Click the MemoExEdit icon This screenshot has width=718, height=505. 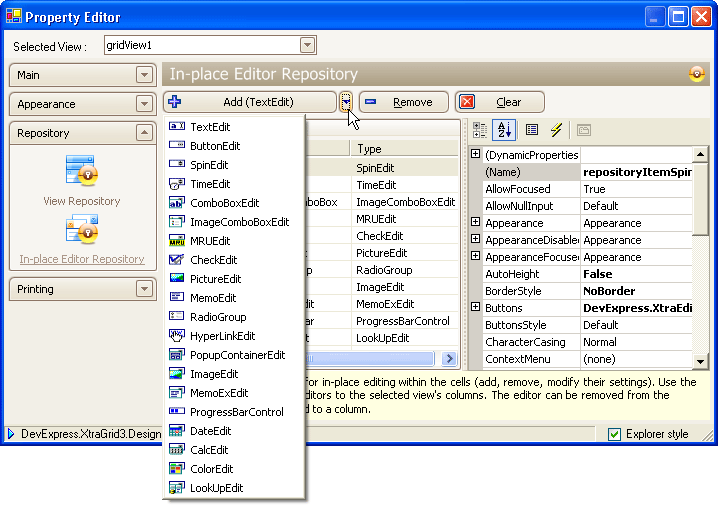pyautogui.click(x=177, y=392)
